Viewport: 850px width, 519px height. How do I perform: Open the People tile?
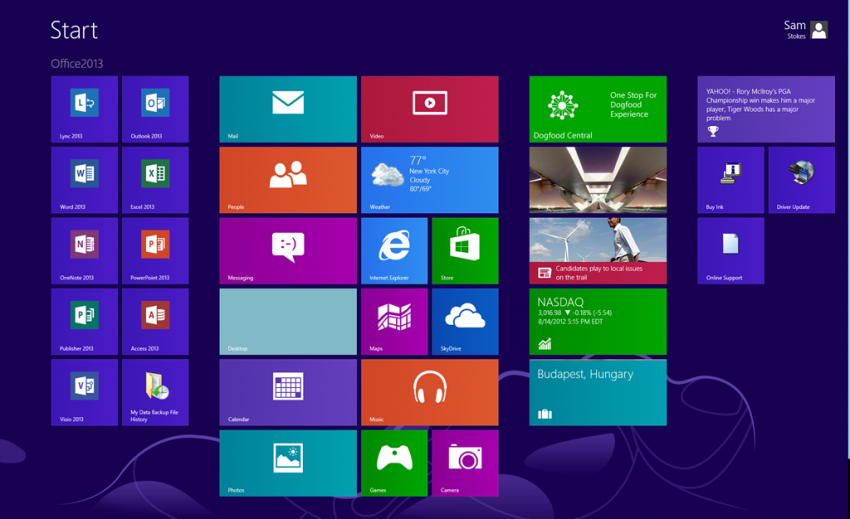point(288,180)
